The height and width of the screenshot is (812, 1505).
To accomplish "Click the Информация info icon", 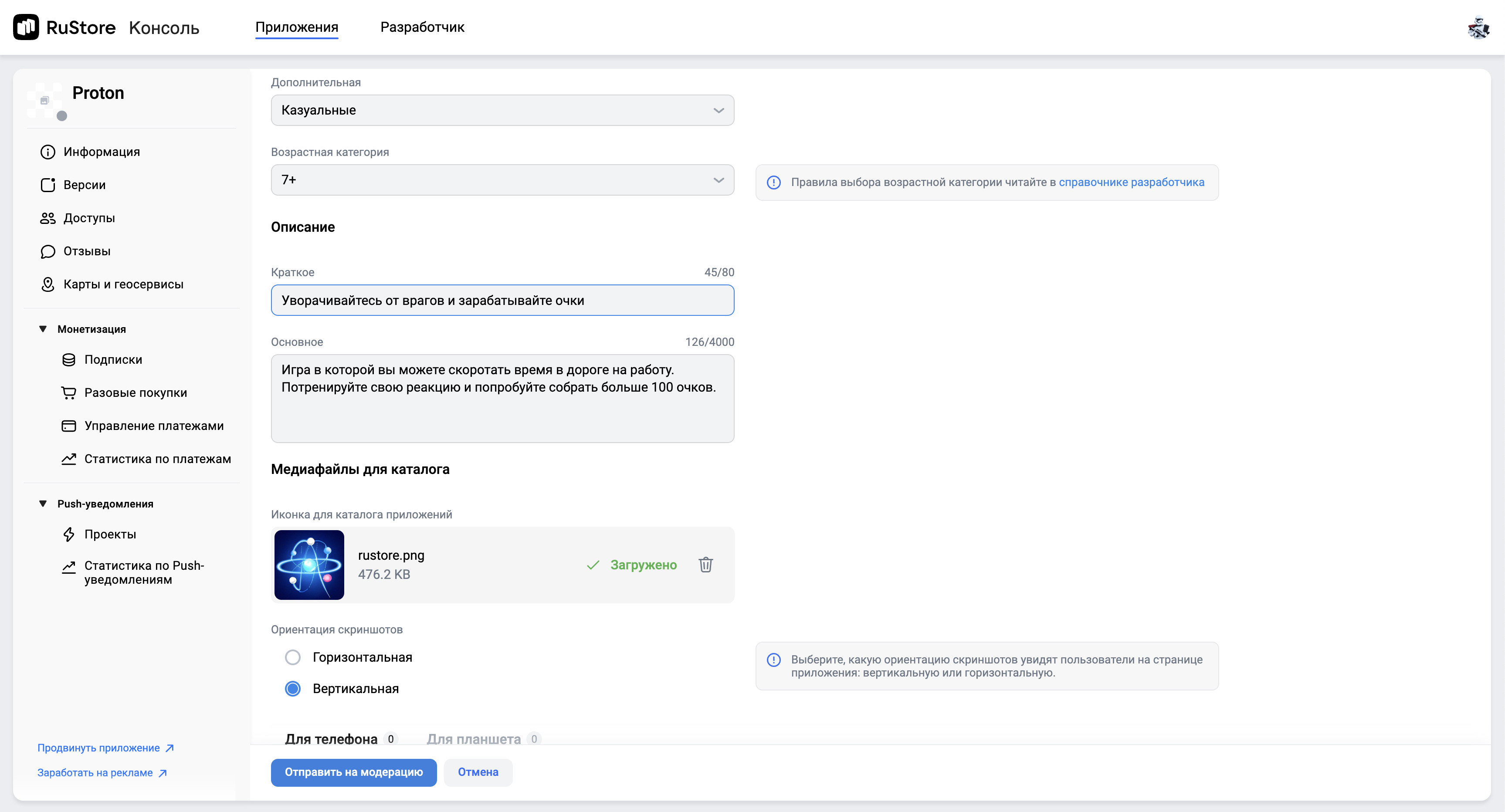I will click(x=48, y=152).
